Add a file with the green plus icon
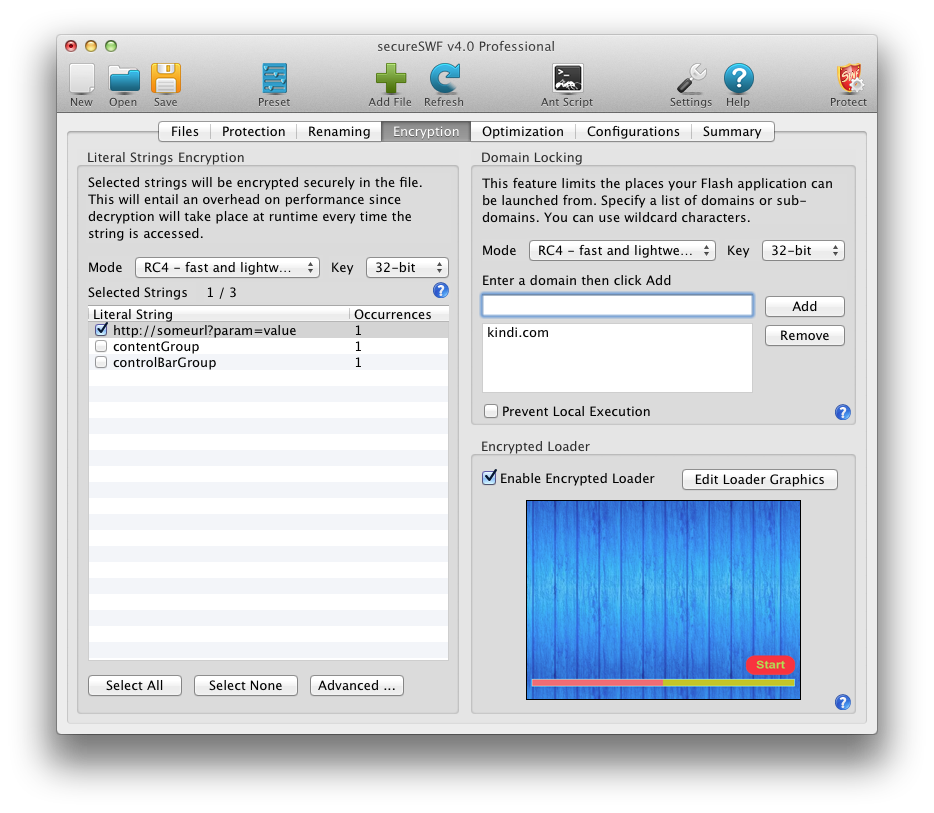934x813 pixels. tap(390, 80)
